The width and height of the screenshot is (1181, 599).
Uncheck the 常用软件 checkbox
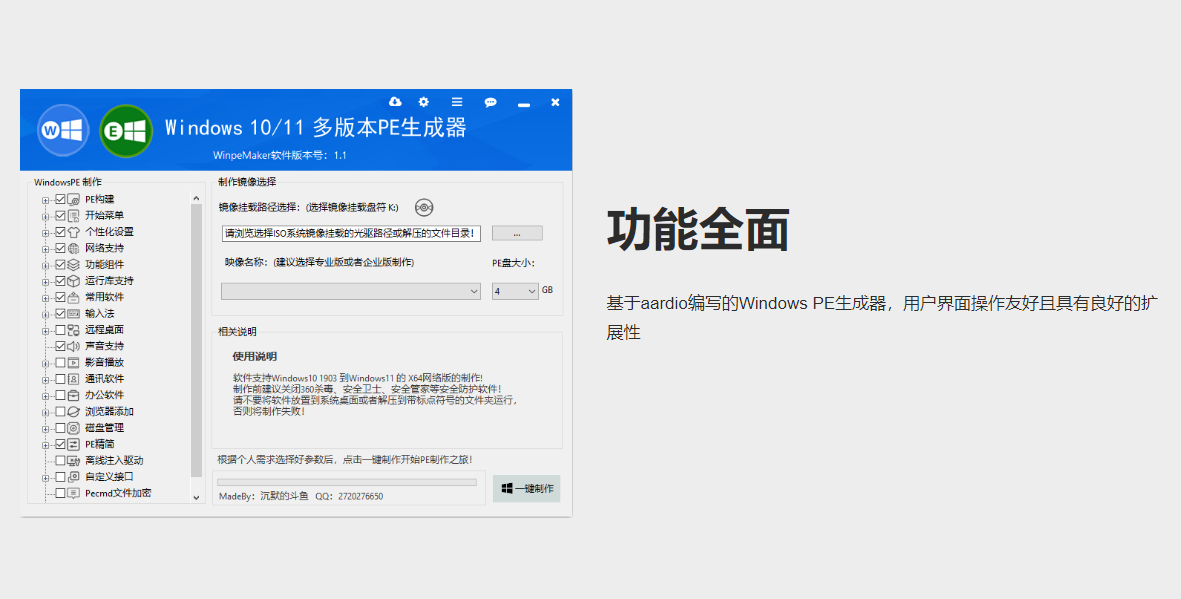tap(60, 298)
